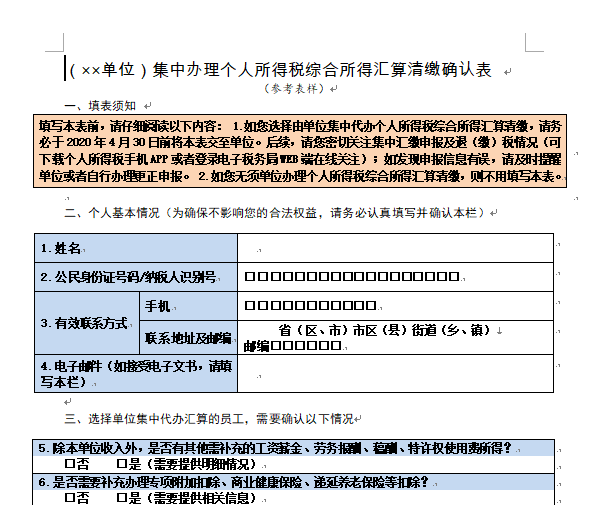Screen dimensions: 597x505
Task: Click the 联系地址及邮编 label cell
Action: (188, 338)
